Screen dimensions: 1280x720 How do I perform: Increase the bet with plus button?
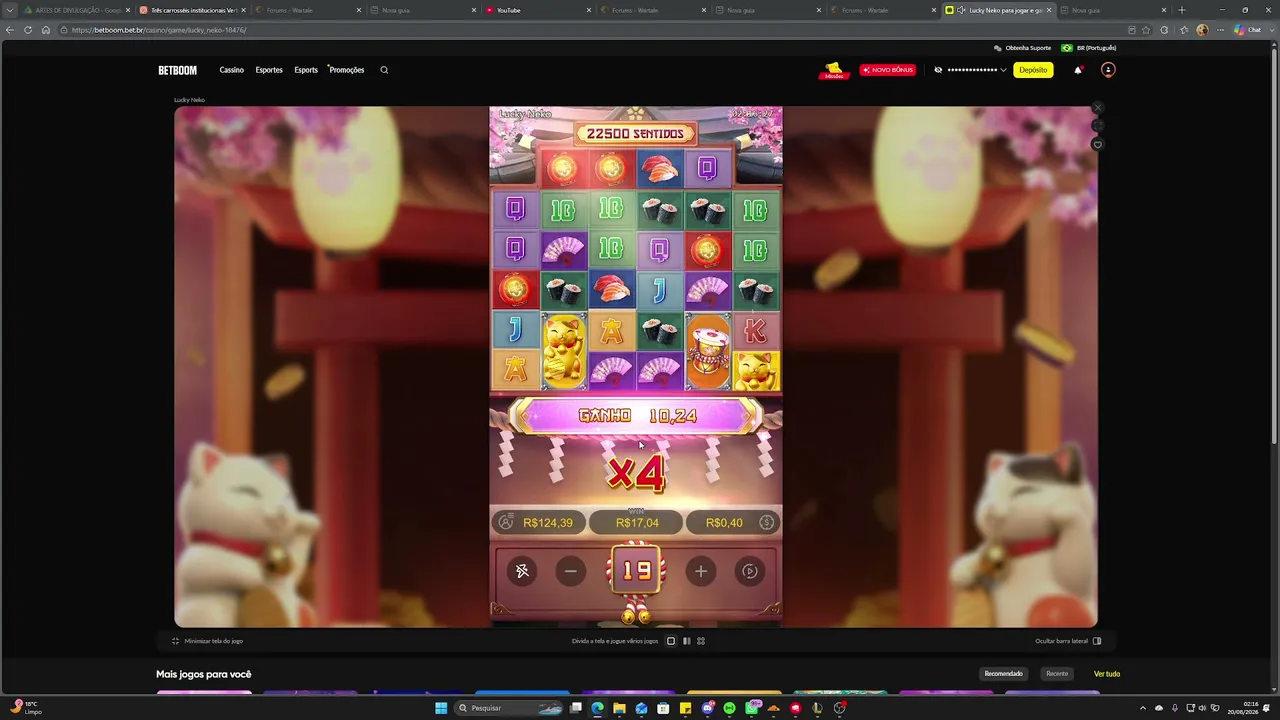pyautogui.click(x=701, y=571)
